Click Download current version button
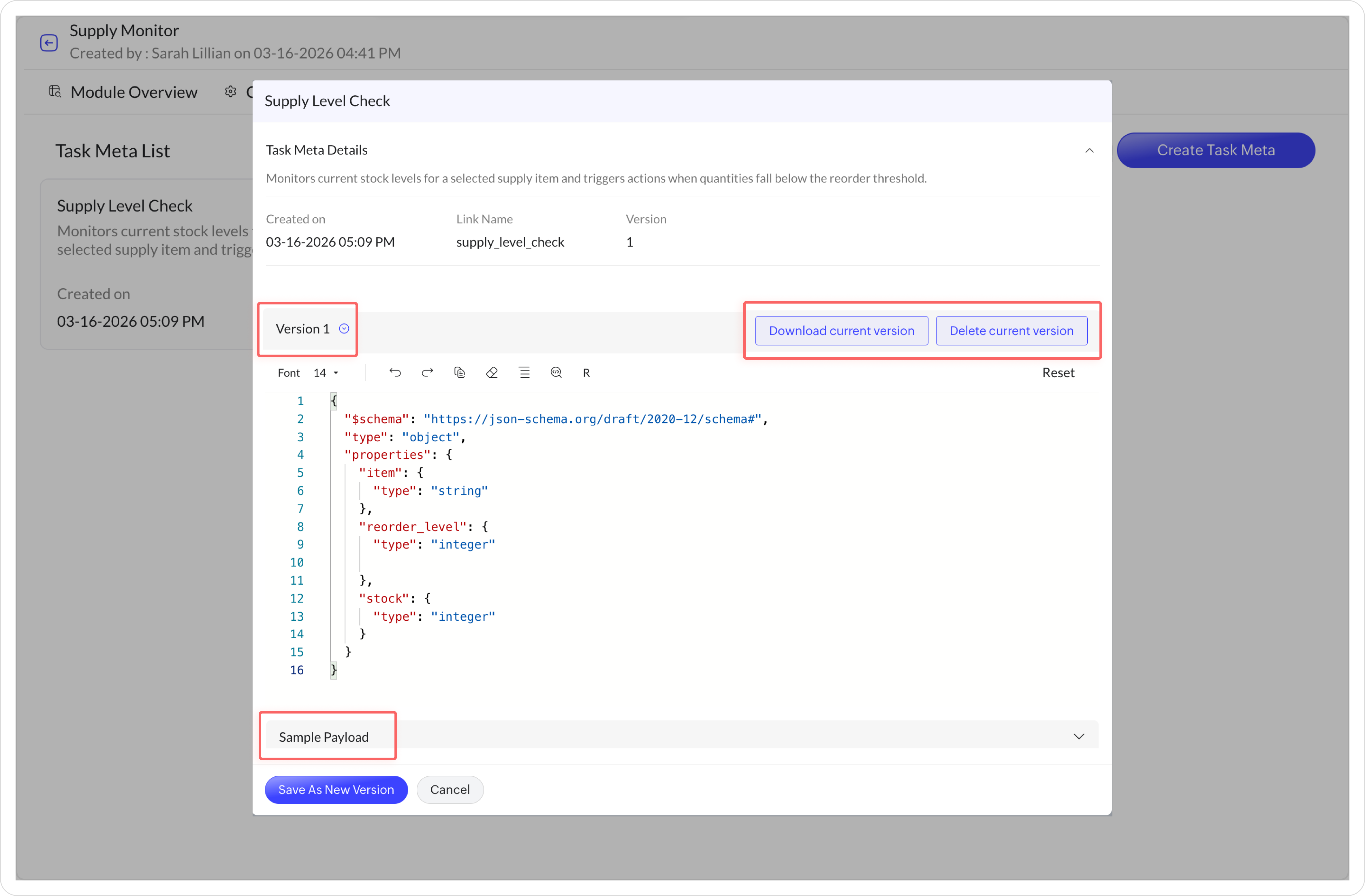Screen dimensions: 1365x896 point(841,331)
